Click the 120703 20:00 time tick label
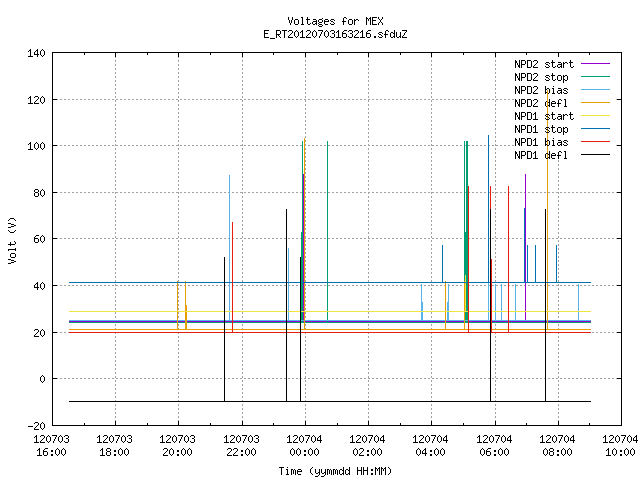Image resolution: width=640 pixels, height=480 pixels. [177, 446]
